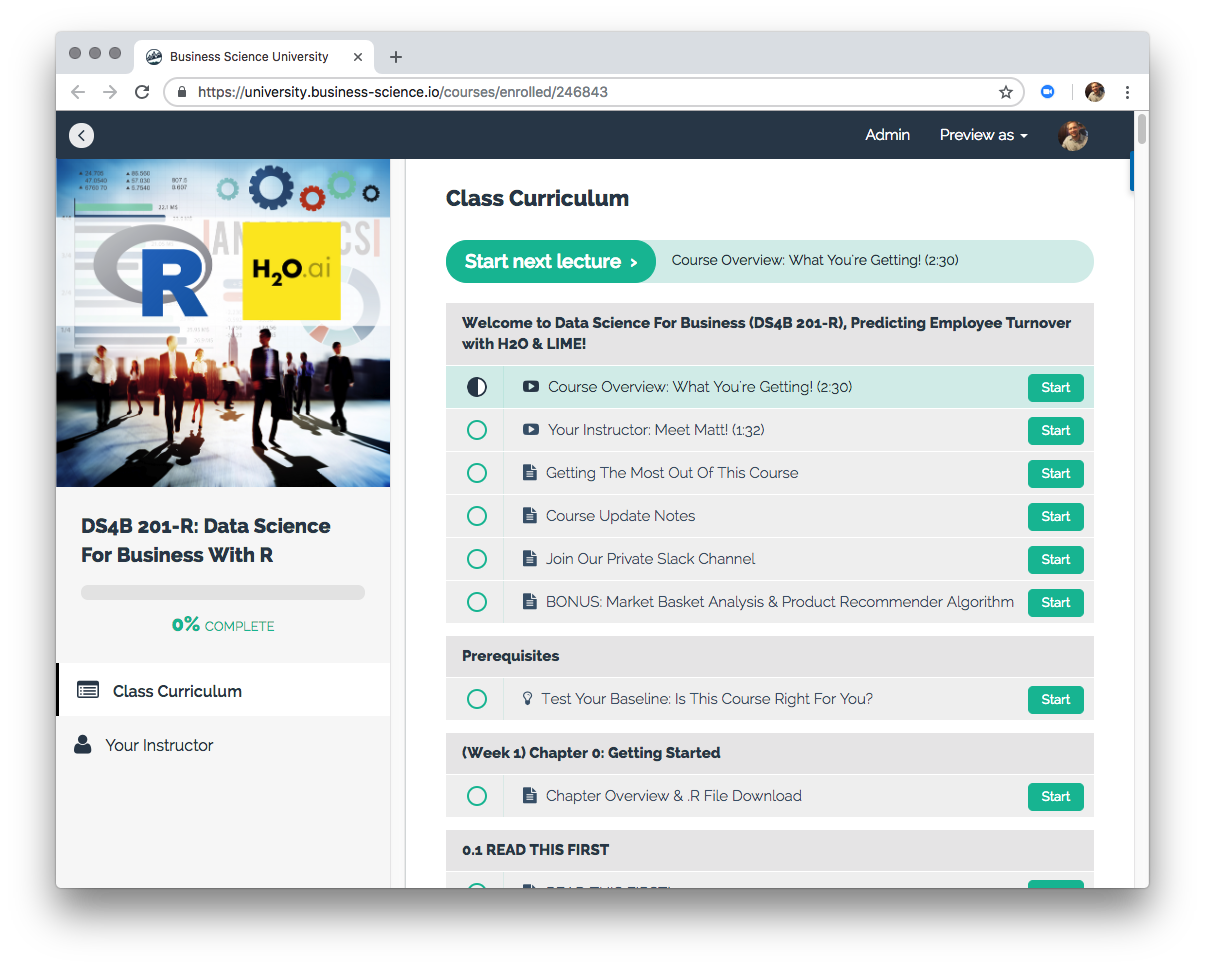
Task: Select Class Curriculum in sidebar
Action: (223, 690)
